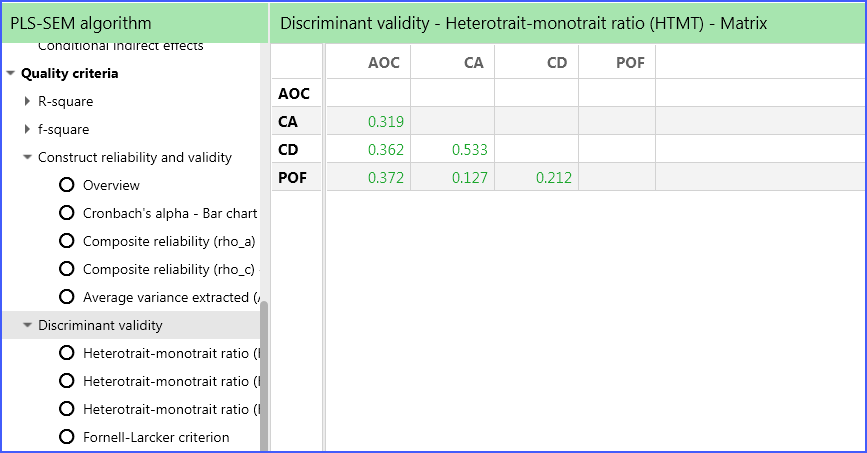This screenshot has width=867, height=453.
Task: Click the 0.212 value in POF row
Action: click(552, 177)
